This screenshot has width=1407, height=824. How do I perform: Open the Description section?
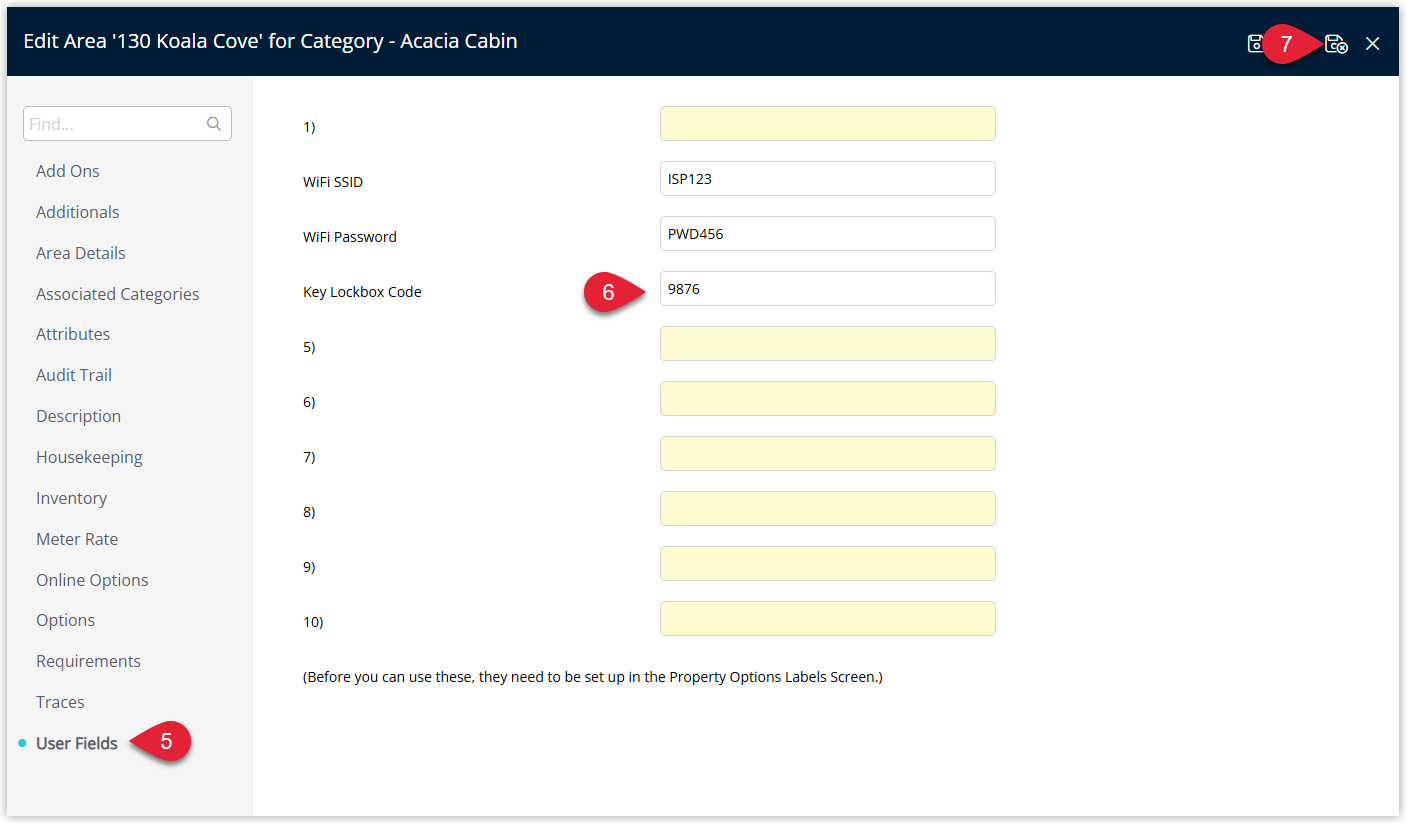(79, 416)
